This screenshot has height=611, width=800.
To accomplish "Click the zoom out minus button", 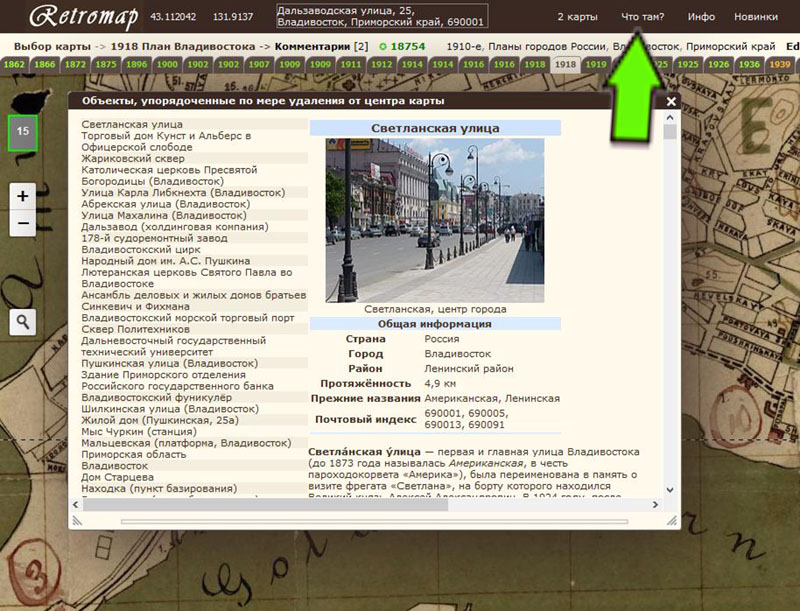I will coord(23,222).
